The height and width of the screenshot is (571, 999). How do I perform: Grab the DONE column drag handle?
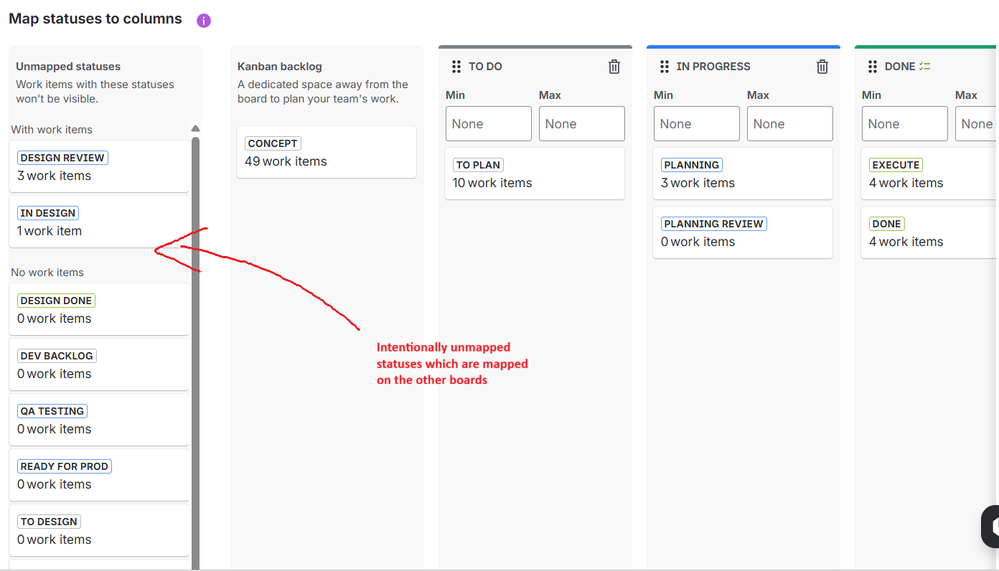(x=873, y=66)
